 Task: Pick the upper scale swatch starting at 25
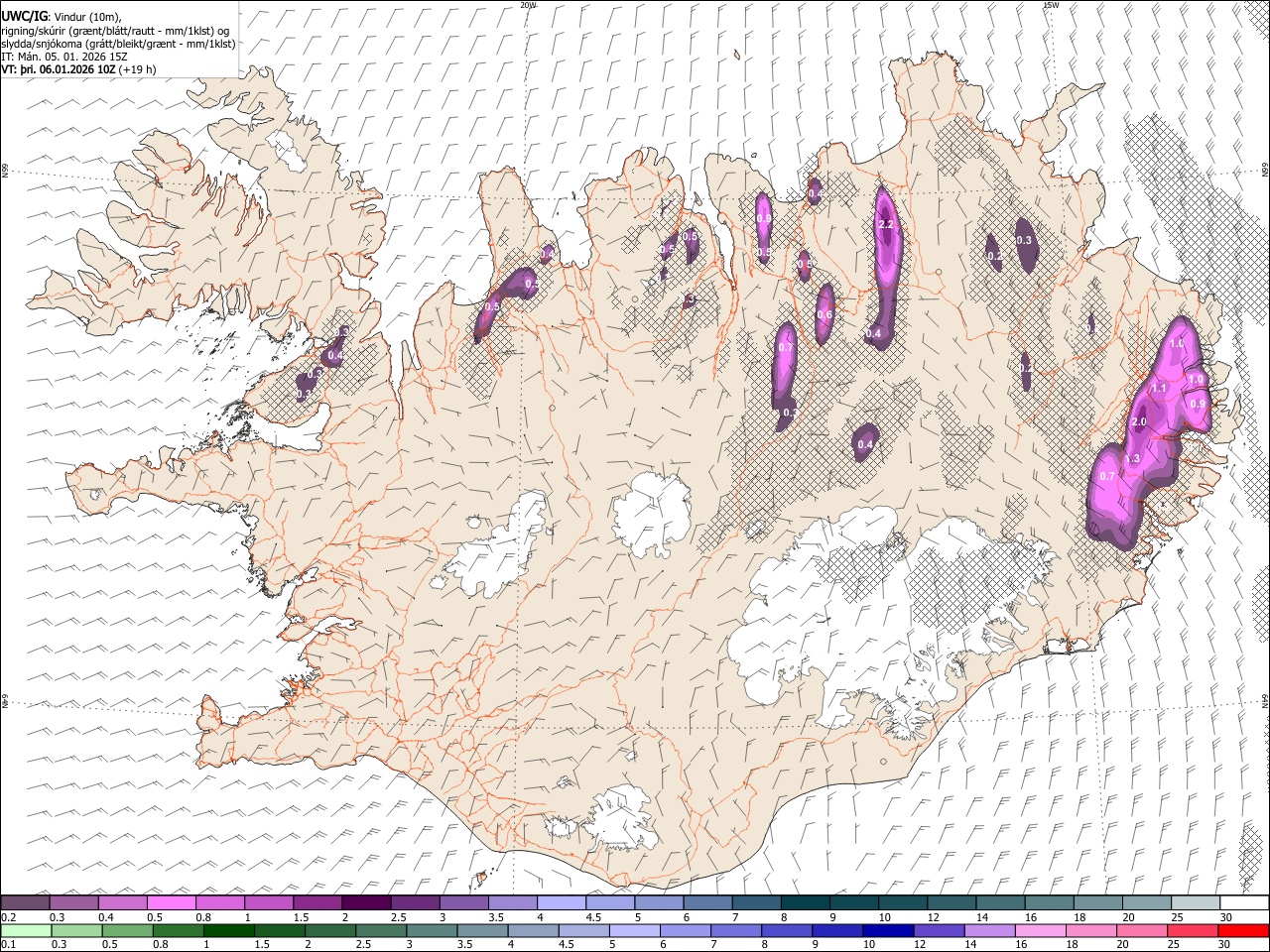click(1196, 902)
